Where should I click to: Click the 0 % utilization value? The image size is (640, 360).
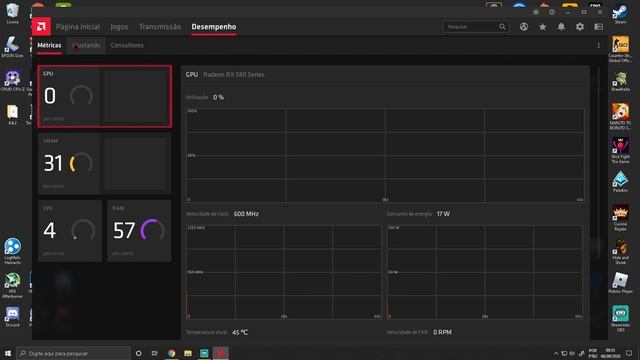point(218,98)
